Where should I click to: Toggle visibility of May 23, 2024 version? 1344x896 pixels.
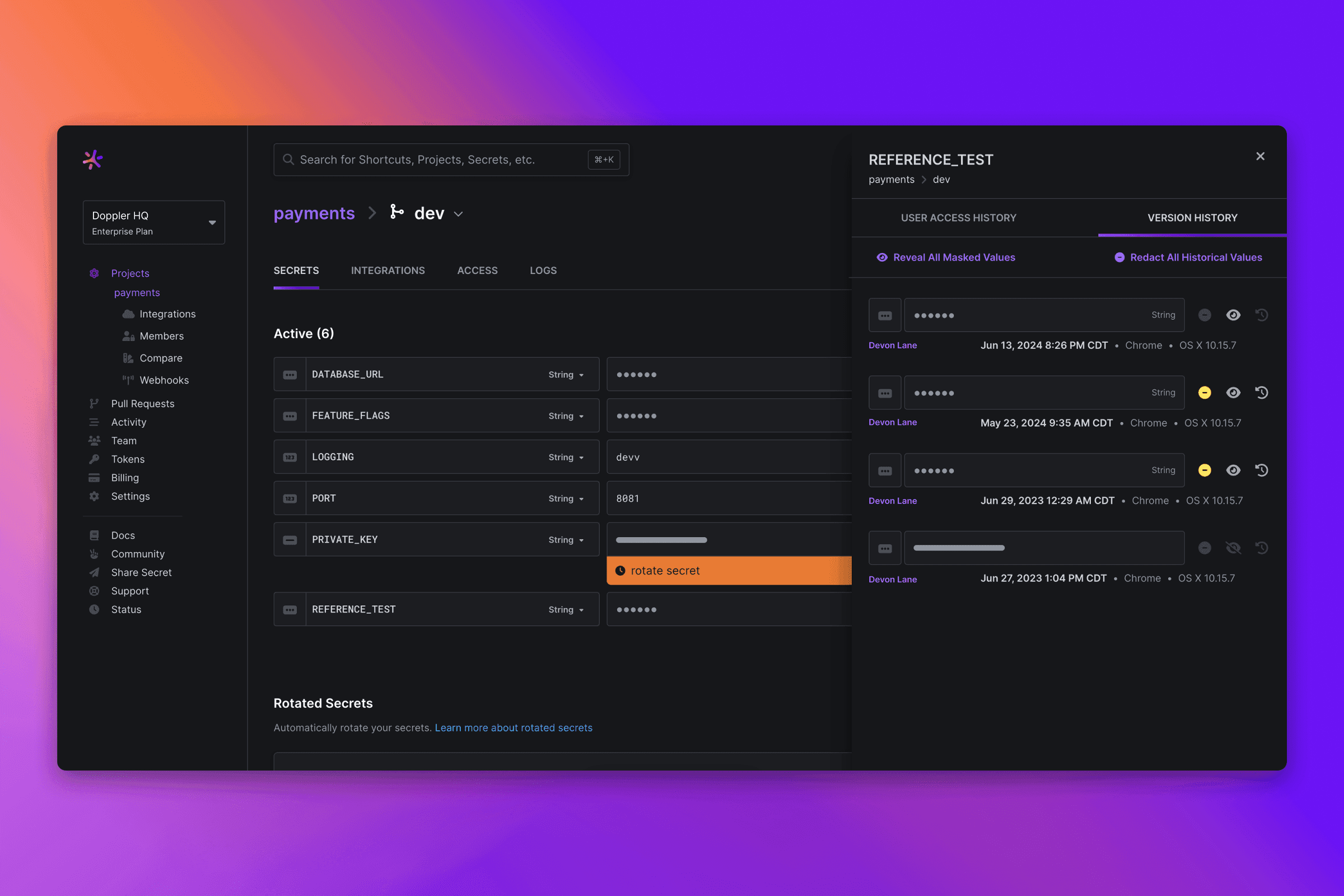coord(1233,393)
